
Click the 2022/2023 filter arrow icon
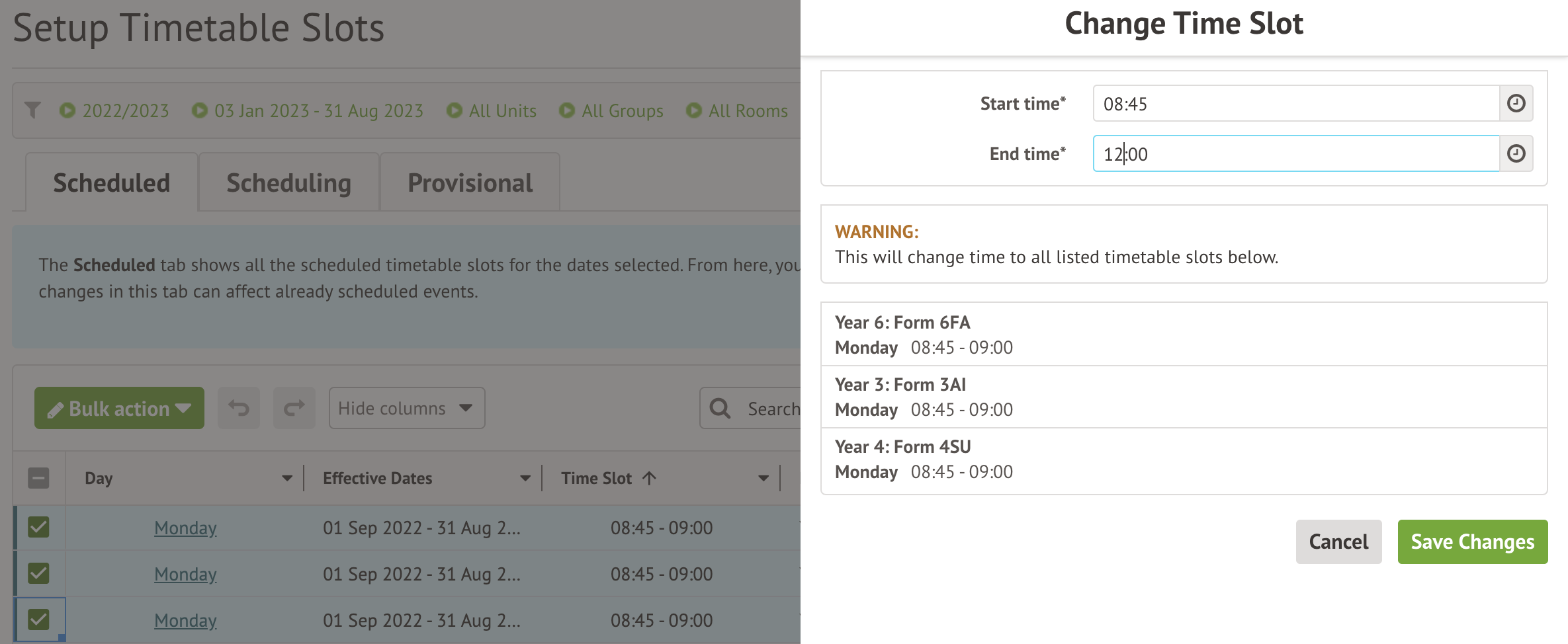67,110
